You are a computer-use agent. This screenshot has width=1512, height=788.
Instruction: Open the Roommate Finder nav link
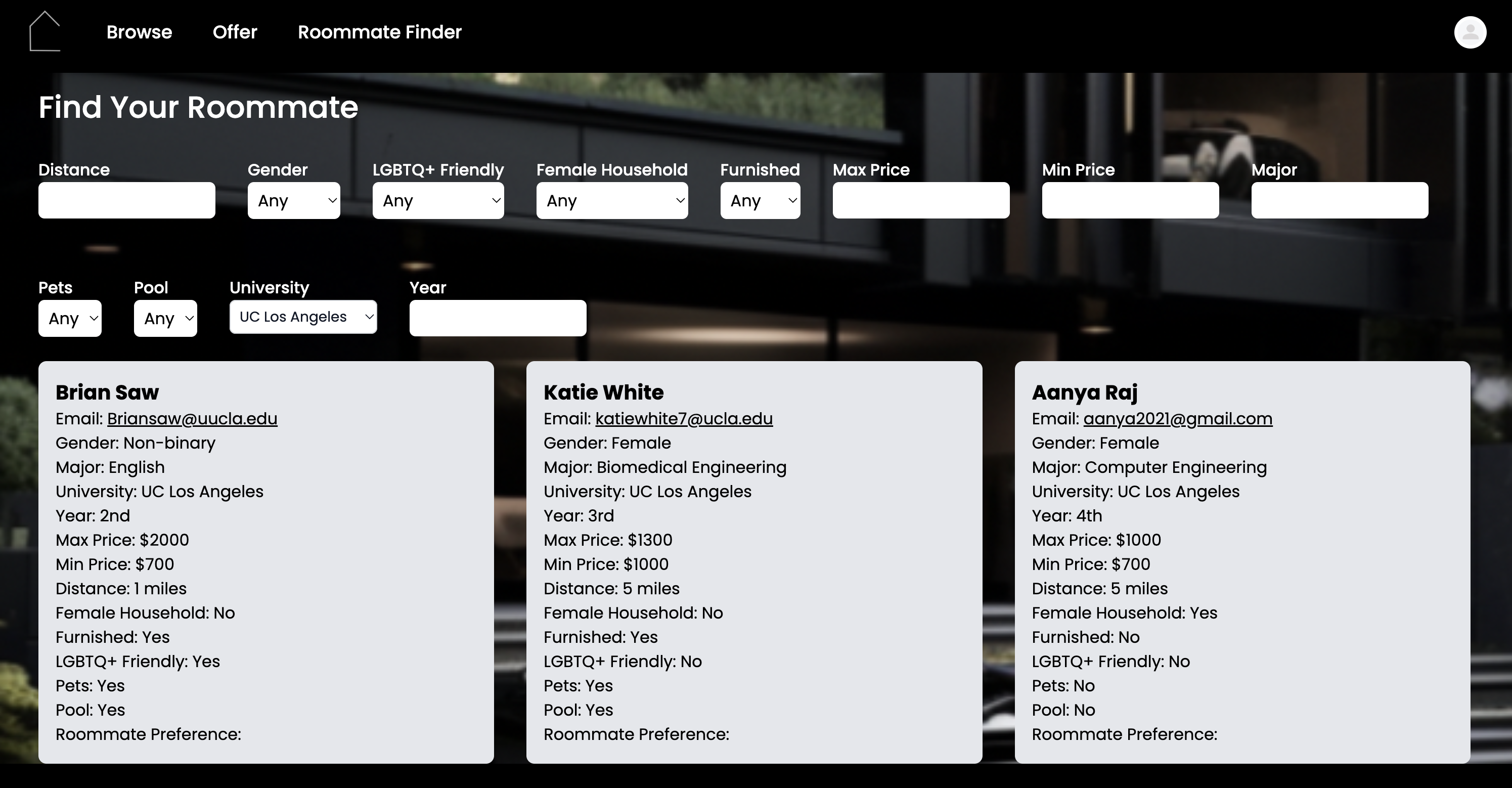click(380, 32)
